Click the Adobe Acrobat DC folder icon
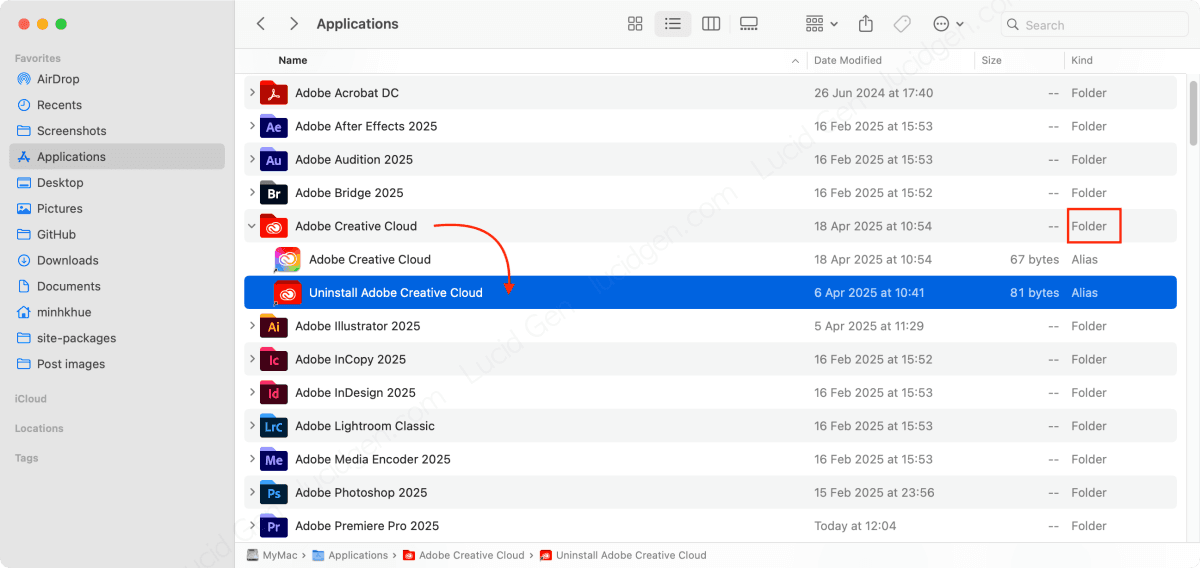 pyautogui.click(x=273, y=93)
